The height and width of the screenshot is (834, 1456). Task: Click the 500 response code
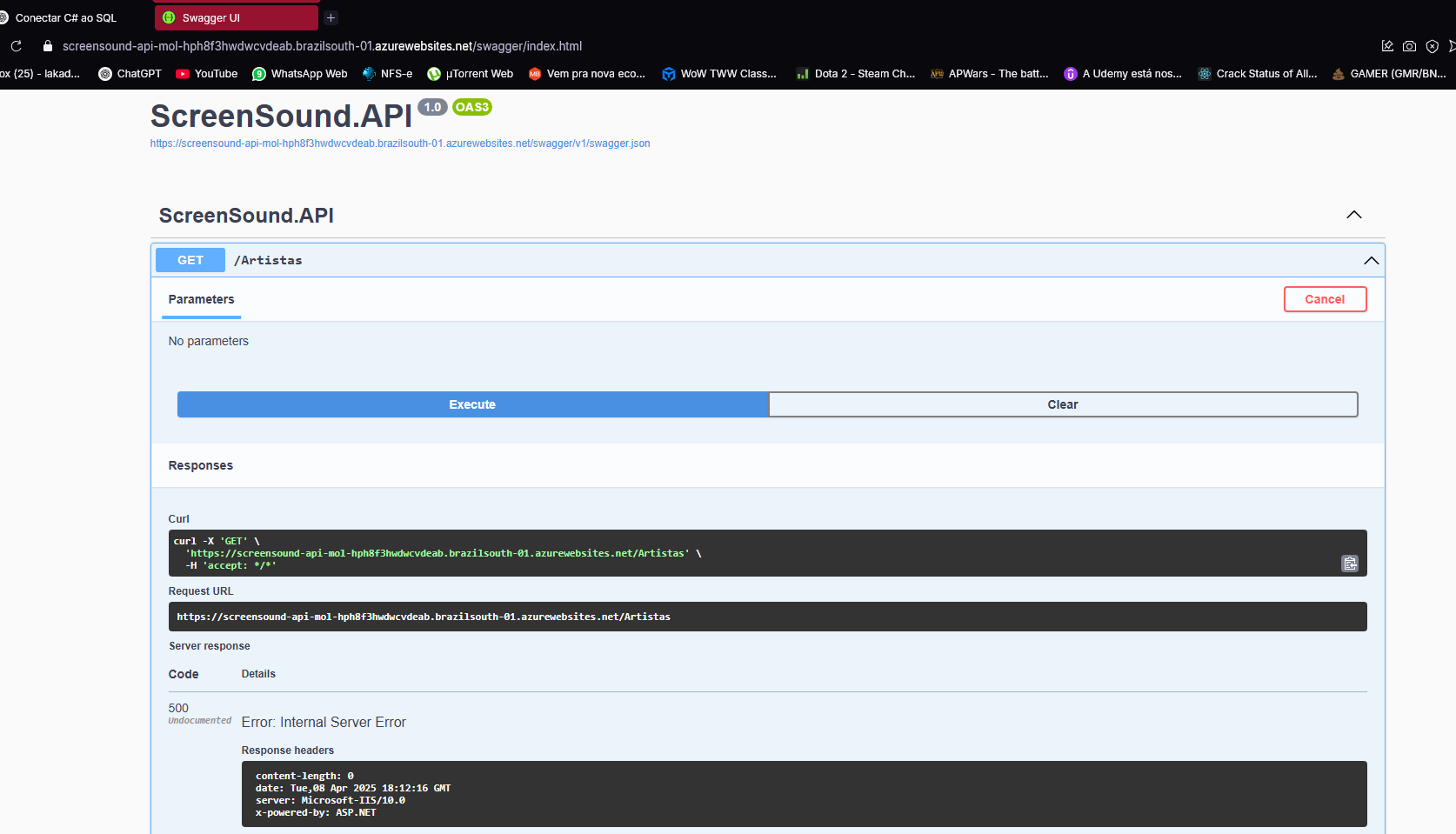point(178,708)
